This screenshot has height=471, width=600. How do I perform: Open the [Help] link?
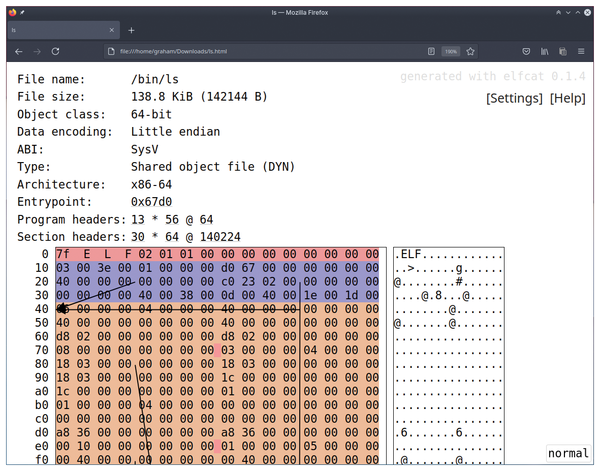567,98
